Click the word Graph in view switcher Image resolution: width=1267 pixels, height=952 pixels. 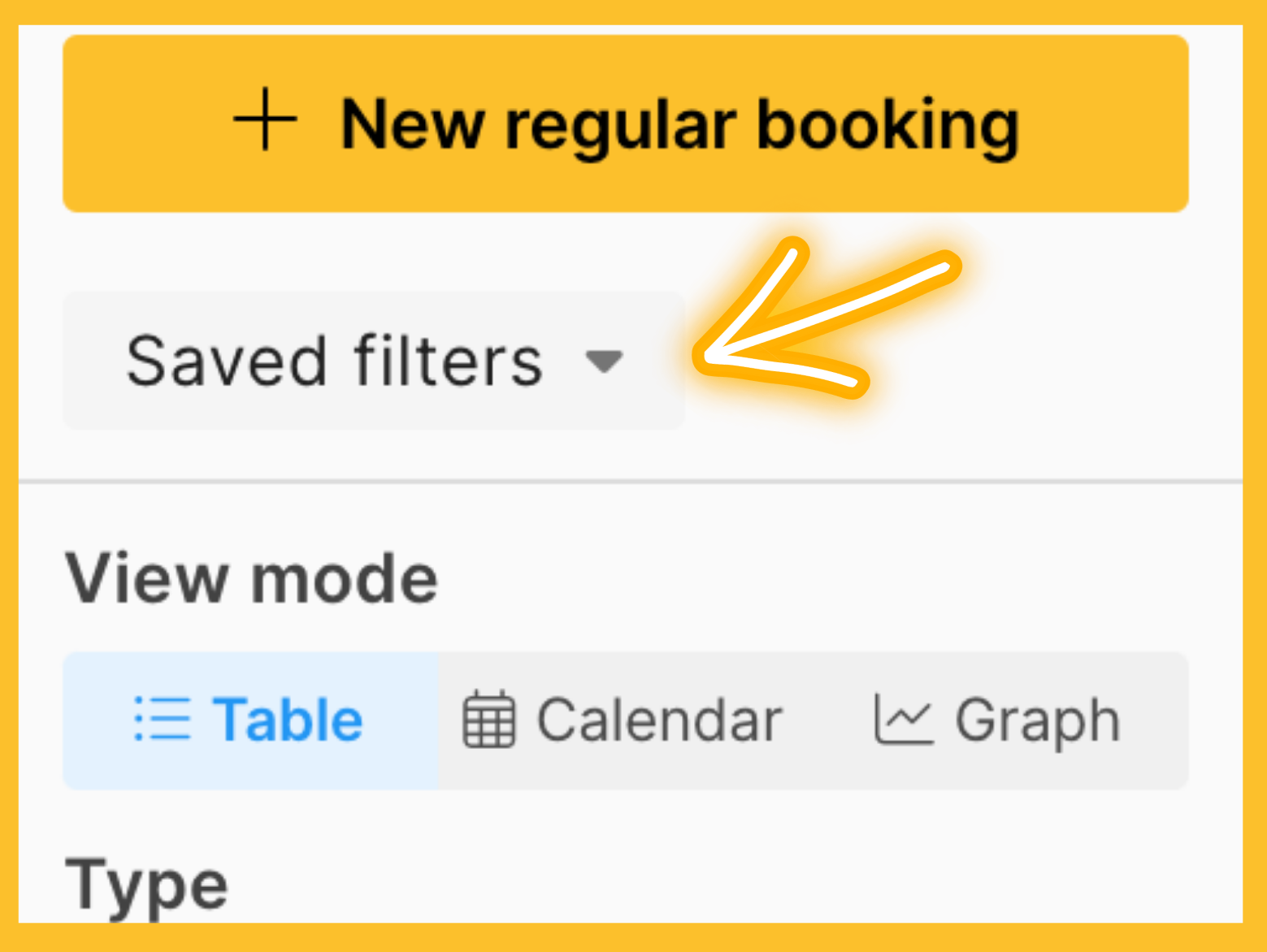tap(1038, 721)
